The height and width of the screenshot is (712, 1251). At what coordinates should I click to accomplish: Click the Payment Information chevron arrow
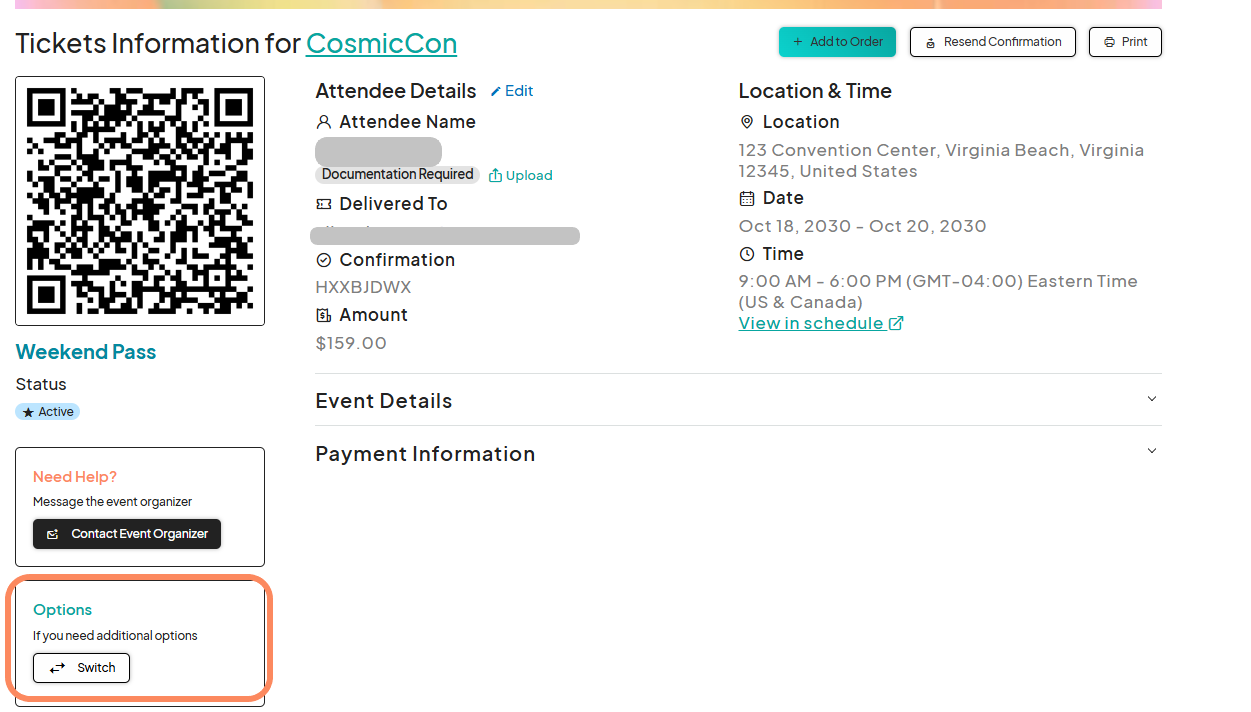click(x=1152, y=451)
